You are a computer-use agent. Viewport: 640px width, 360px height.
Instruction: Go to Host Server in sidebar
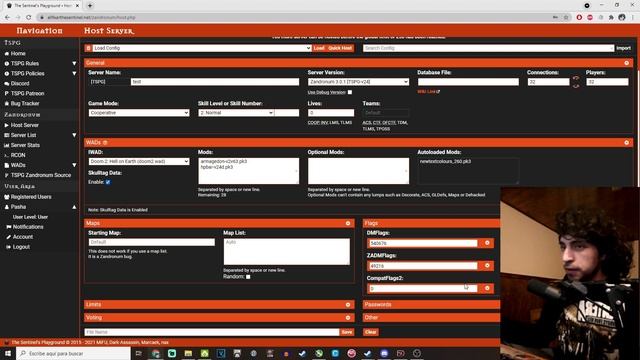(24, 125)
